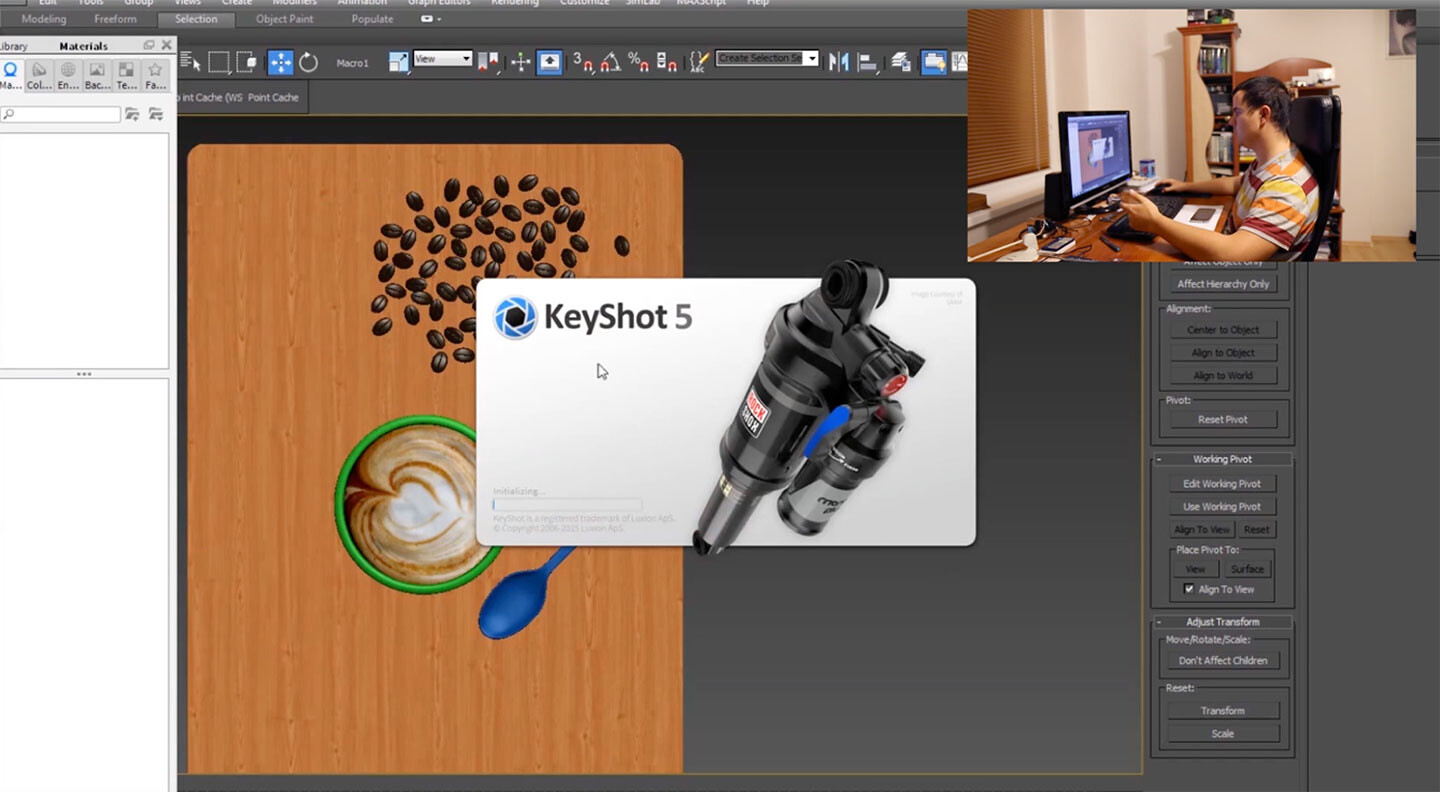Activate the Select and Rotate tool
The width and height of the screenshot is (1440, 792).
tap(309, 62)
